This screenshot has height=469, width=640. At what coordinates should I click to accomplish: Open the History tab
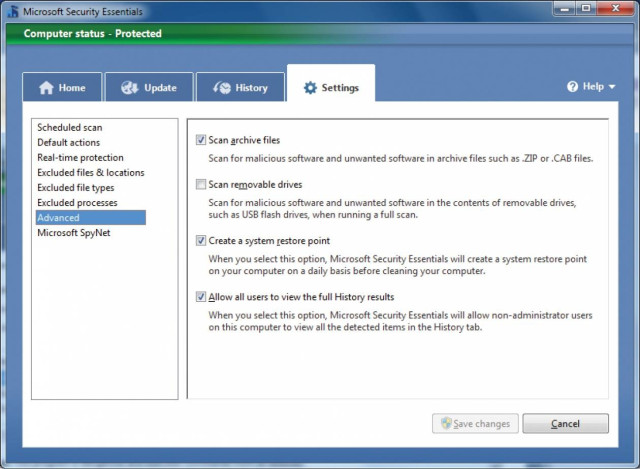pyautogui.click(x=240, y=87)
